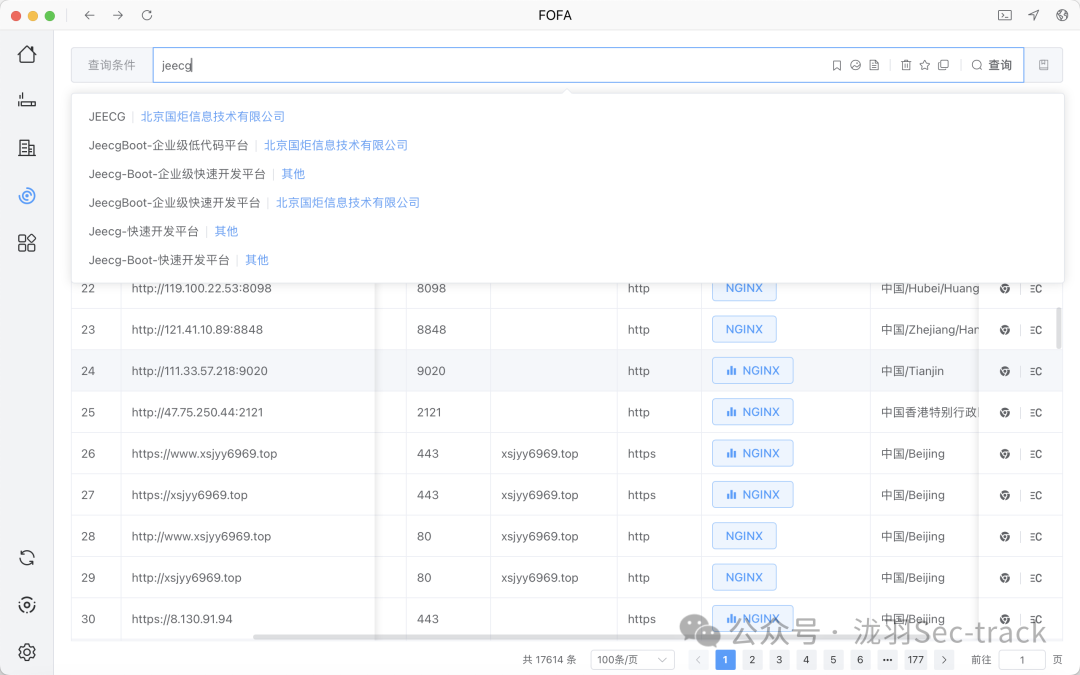
Task: Go to last page 177
Action: pos(915,660)
